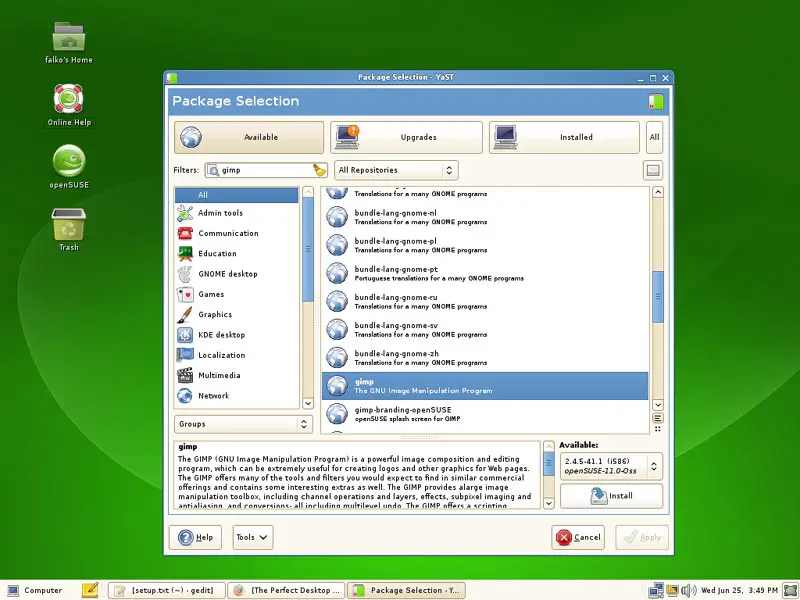Select the bundle-lang-gnome-pt package row
Screen dimensions: 800x600
point(485,273)
